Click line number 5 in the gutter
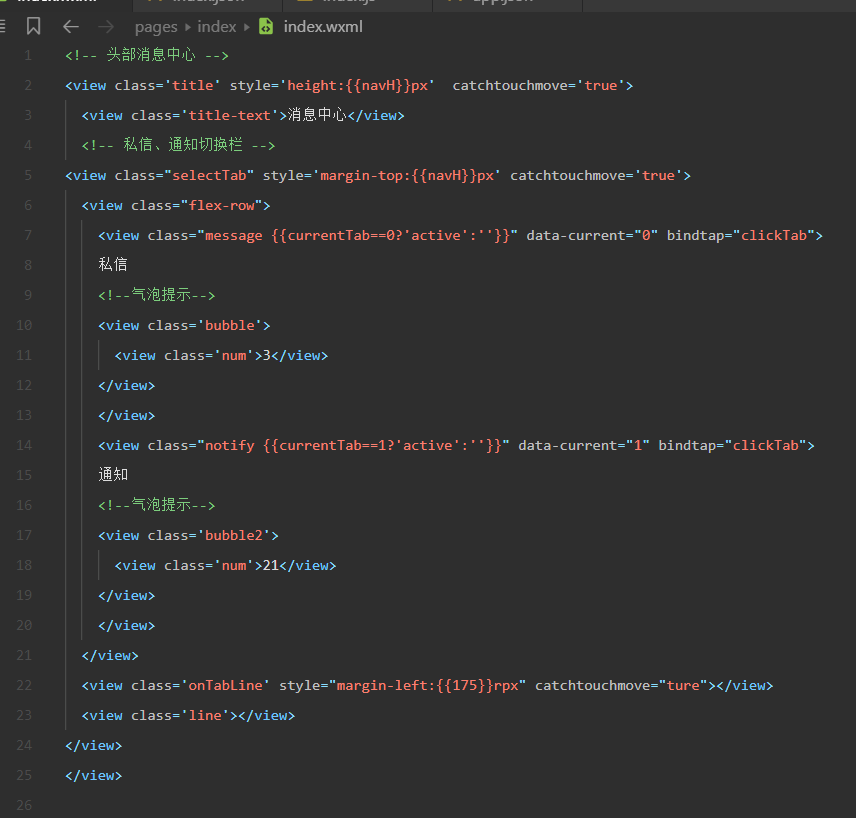This screenshot has height=818, width=856. click(x=28, y=175)
